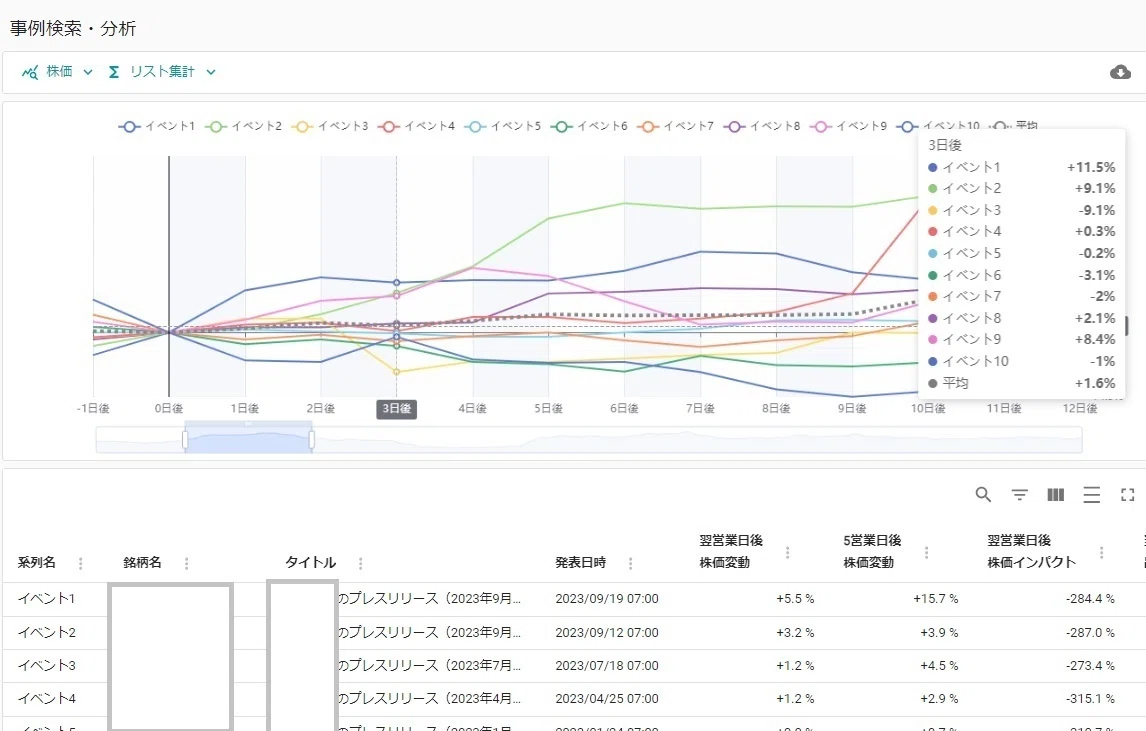
Task: Toggle イベント1 series in chart legend
Action: [x=157, y=126]
